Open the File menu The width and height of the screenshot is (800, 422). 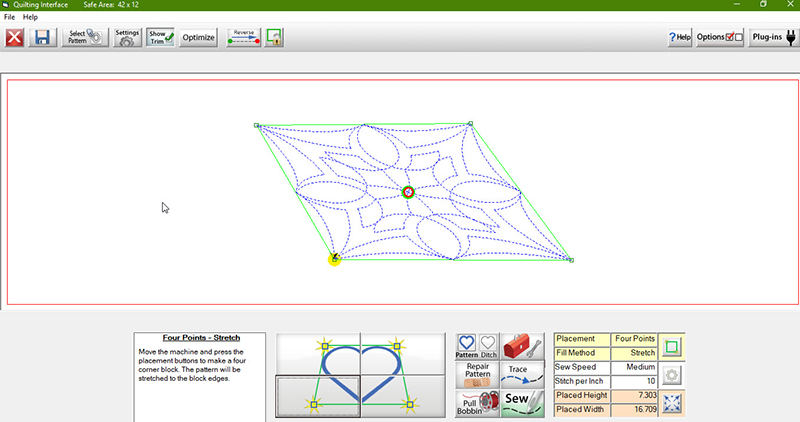tap(10, 17)
